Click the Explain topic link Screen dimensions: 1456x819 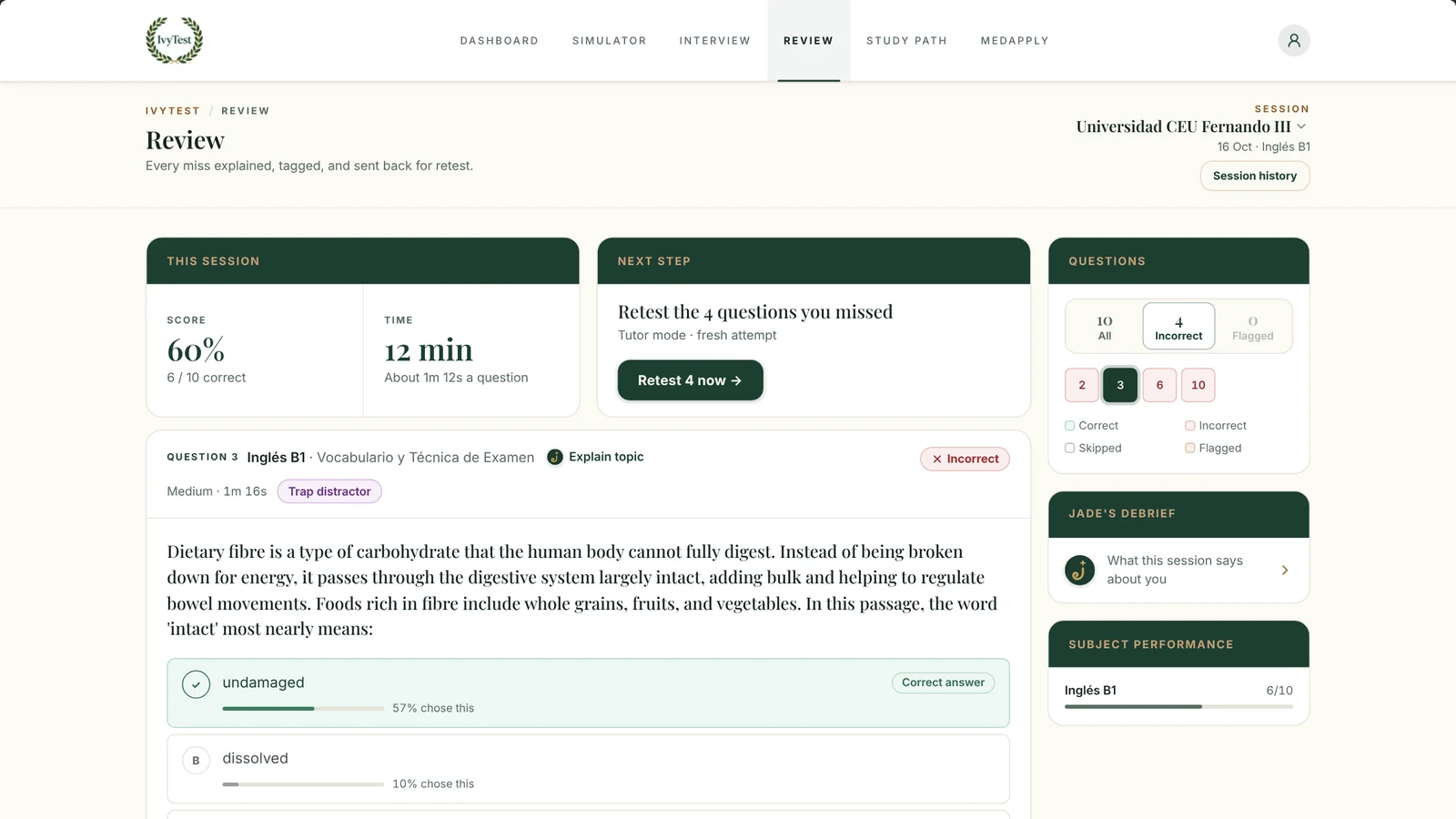(x=606, y=457)
